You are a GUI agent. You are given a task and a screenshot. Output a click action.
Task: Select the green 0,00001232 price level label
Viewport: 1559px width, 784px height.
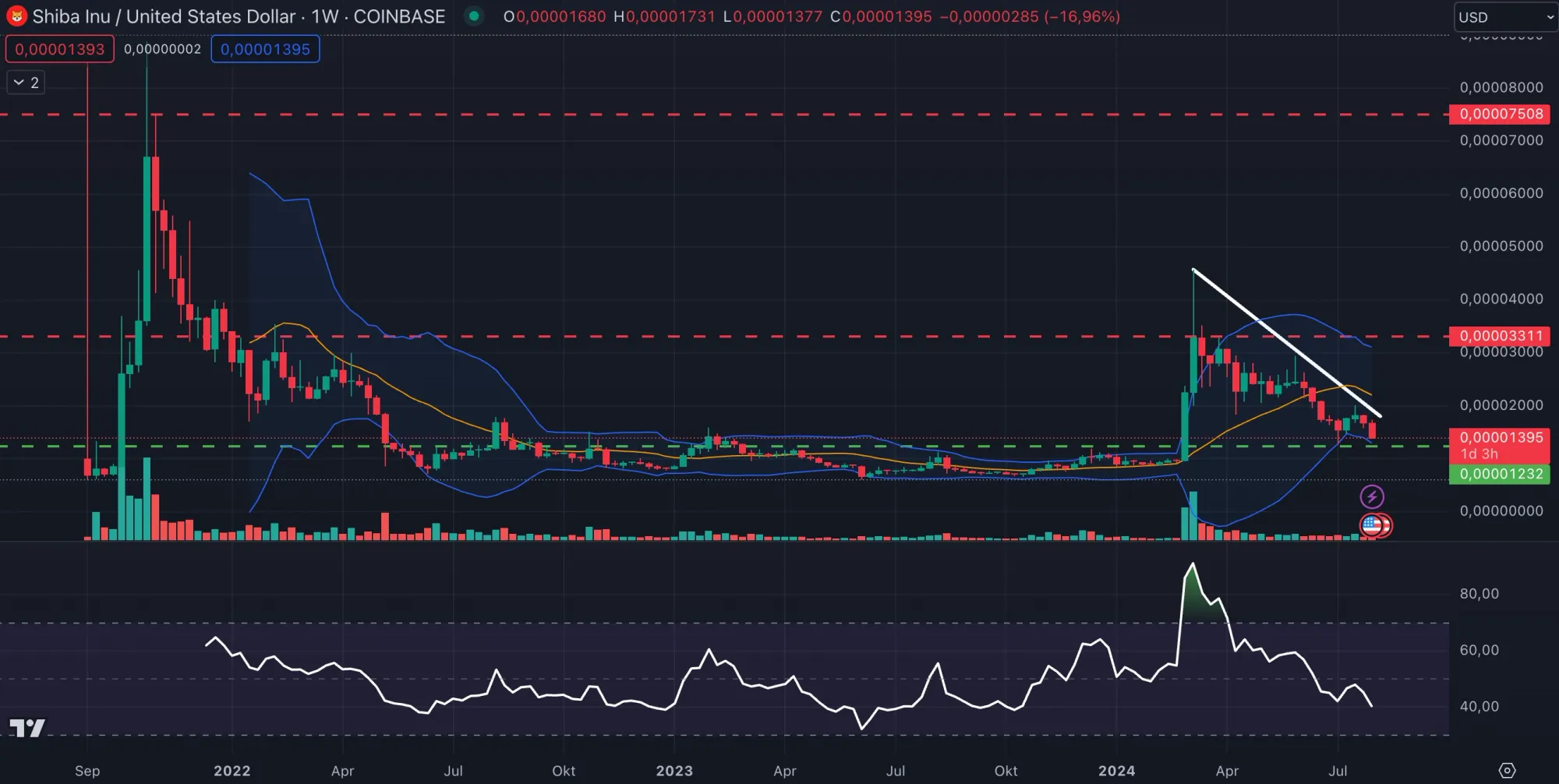1500,474
